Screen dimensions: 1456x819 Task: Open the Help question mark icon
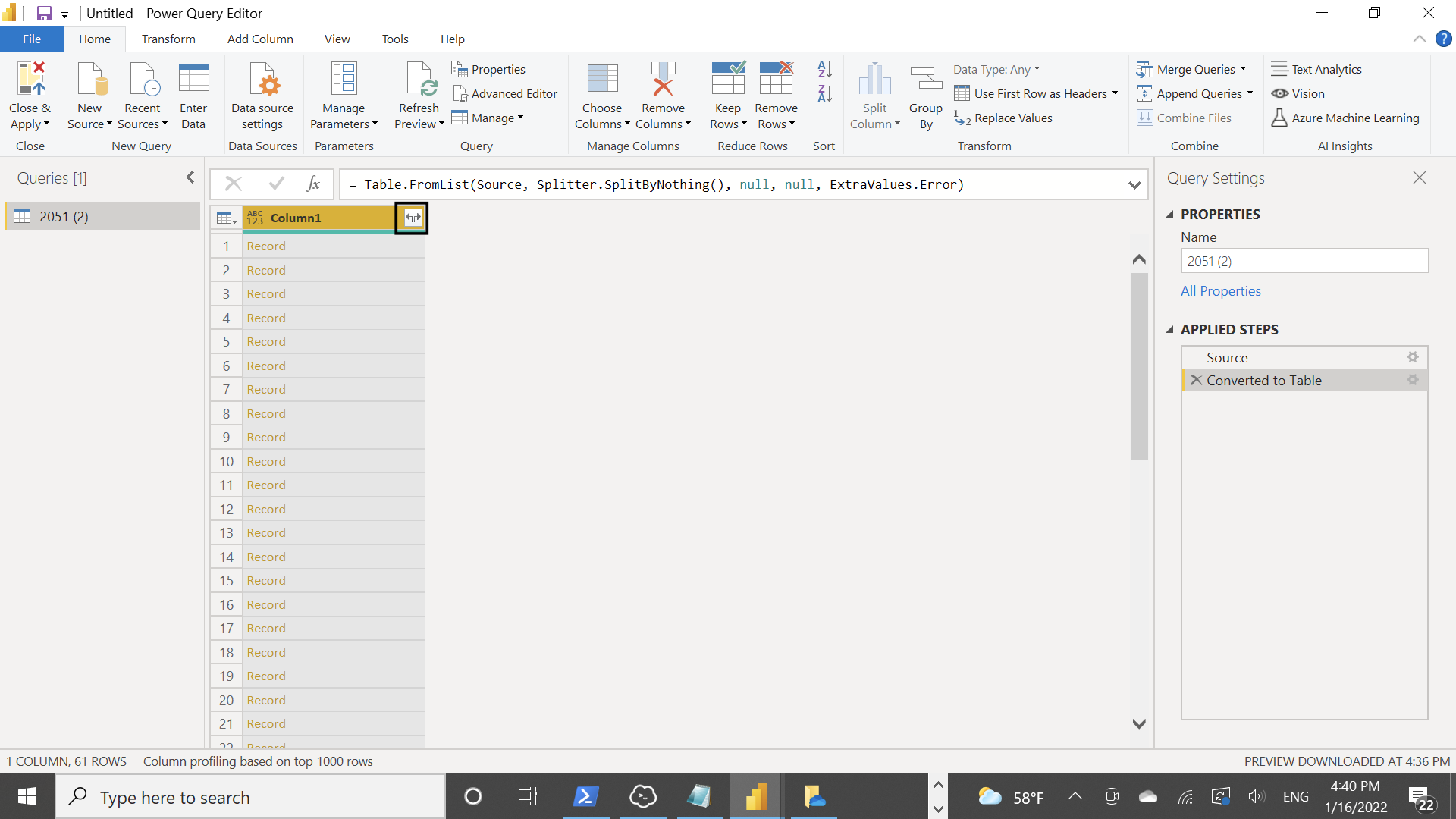[1443, 39]
